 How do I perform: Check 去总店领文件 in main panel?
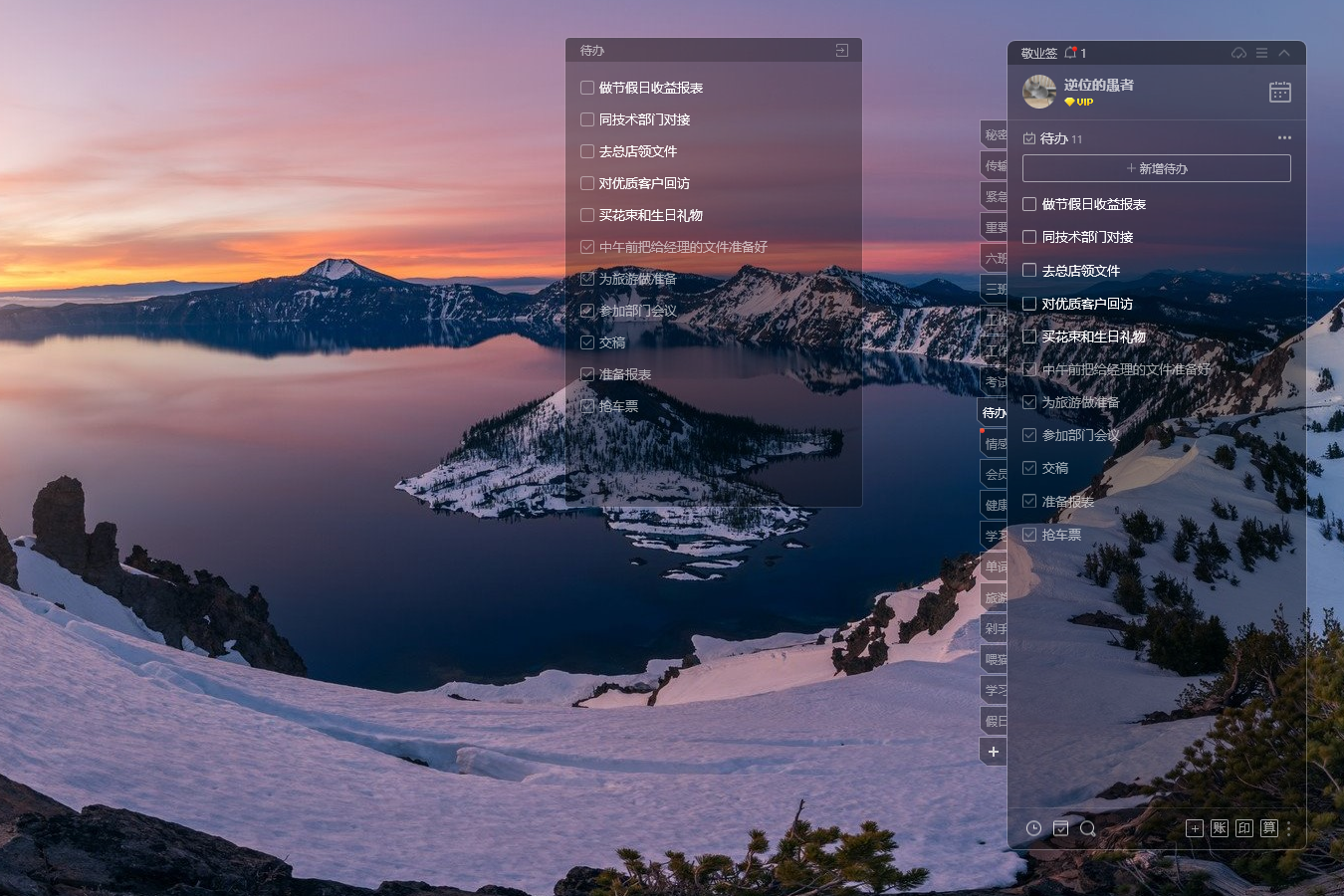point(1029,270)
